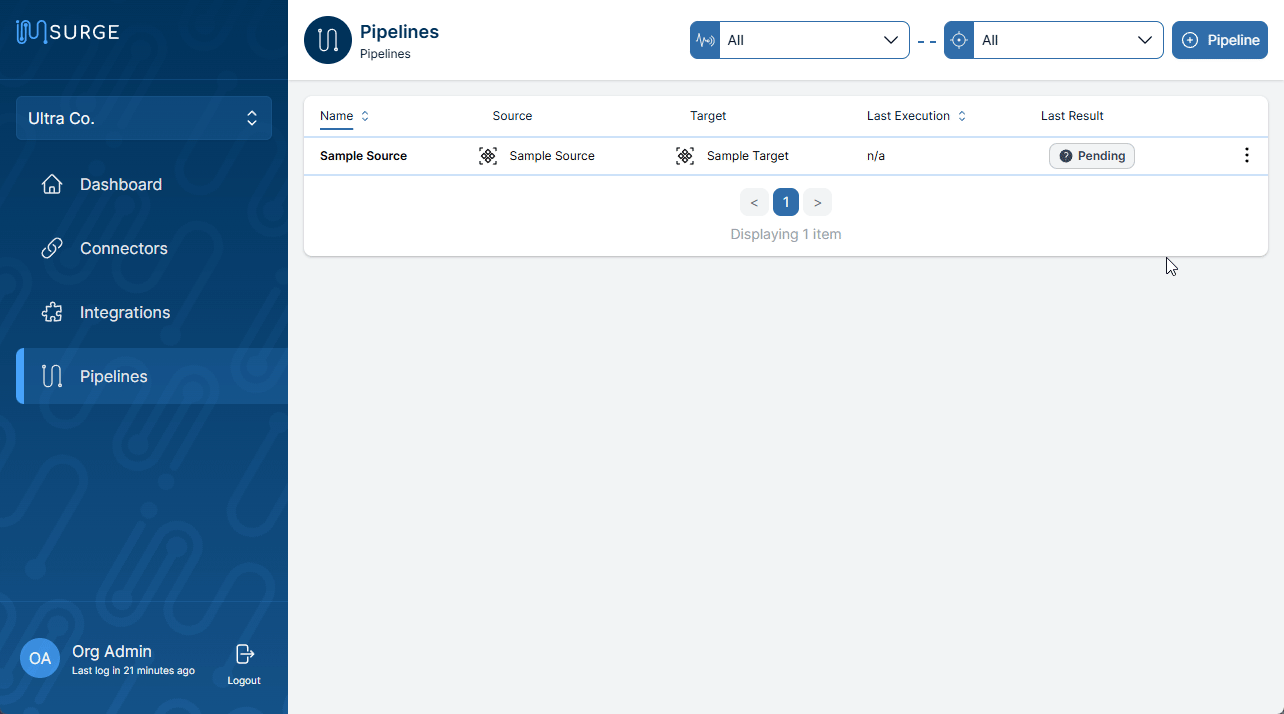Open Connectors from the sidebar
The height and width of the screenshot is (714, 1284).
click(123, 248)
